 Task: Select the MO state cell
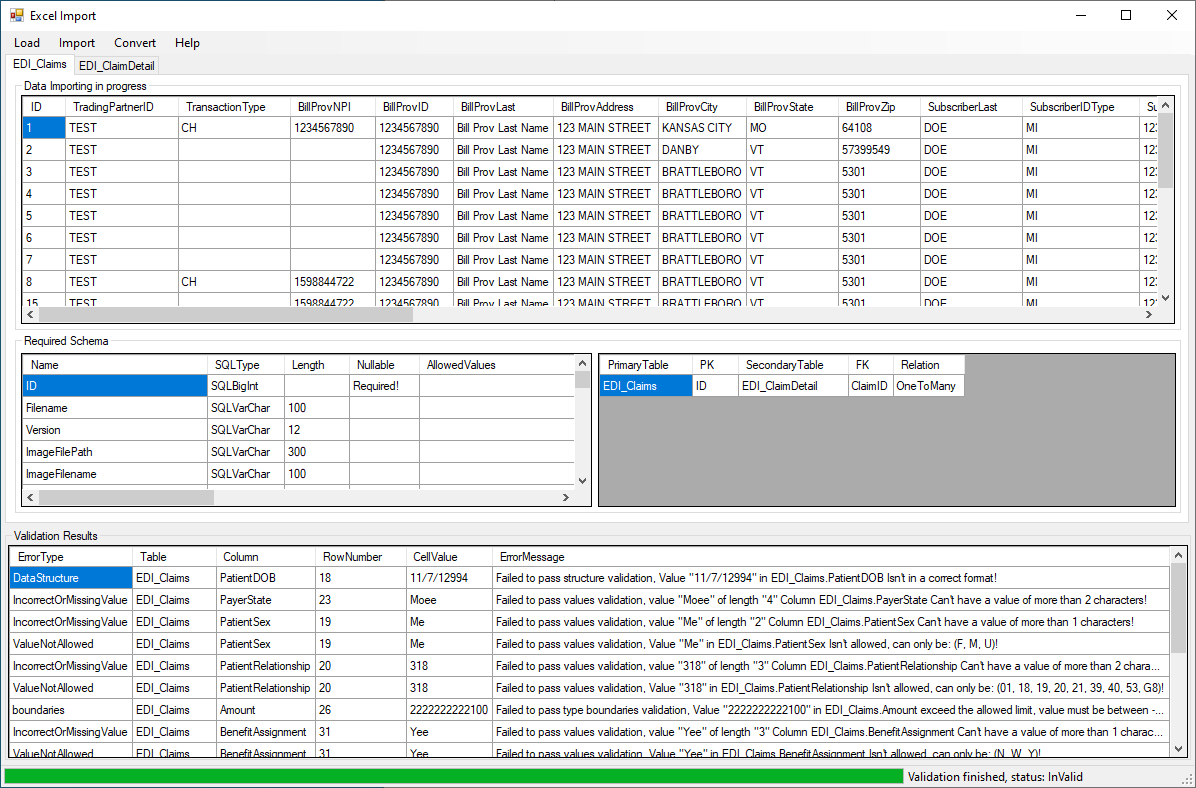click(792, 128)
